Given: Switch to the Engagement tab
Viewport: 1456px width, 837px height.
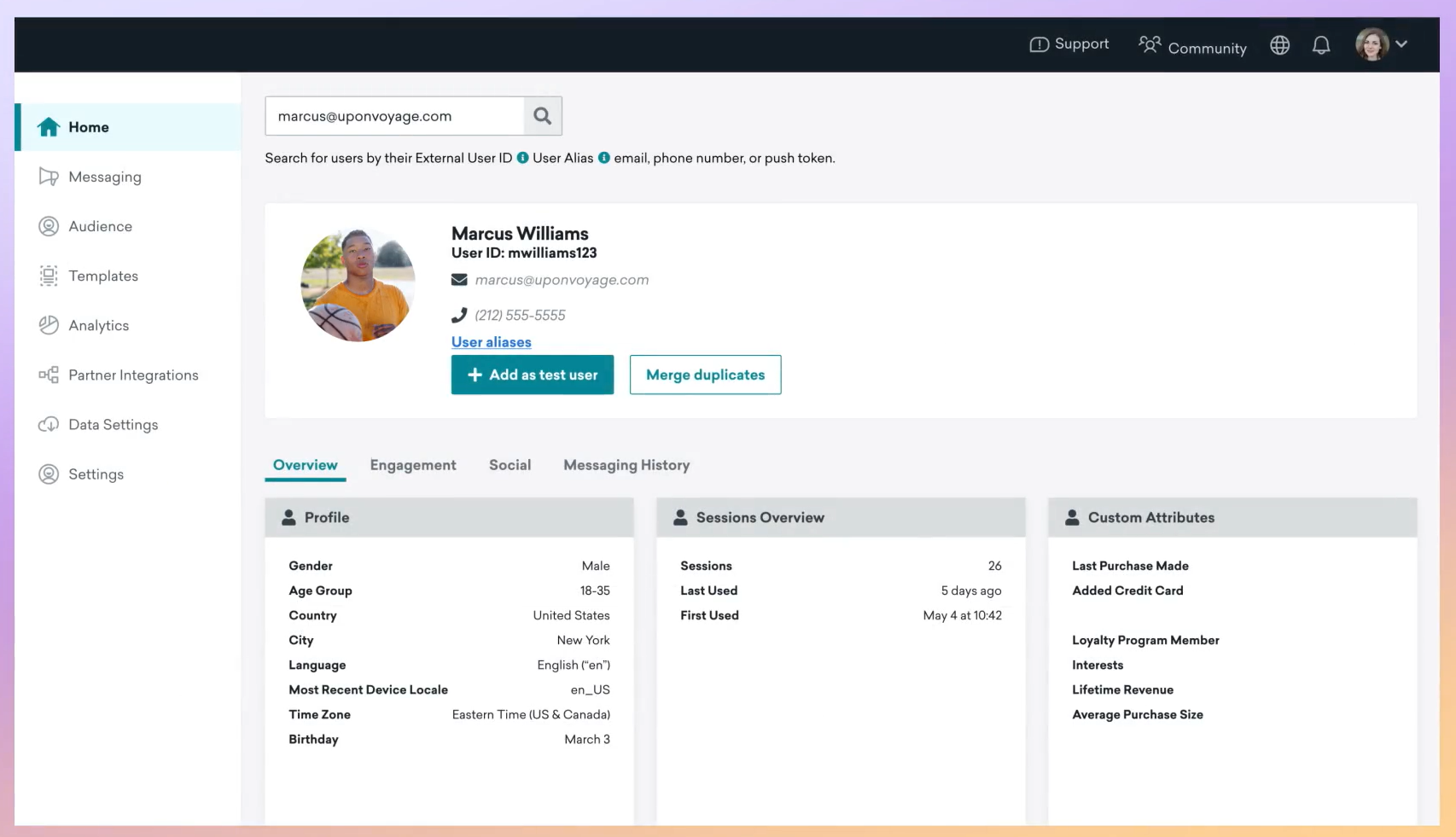Looking at the screenshot, I should pos(413,465).
